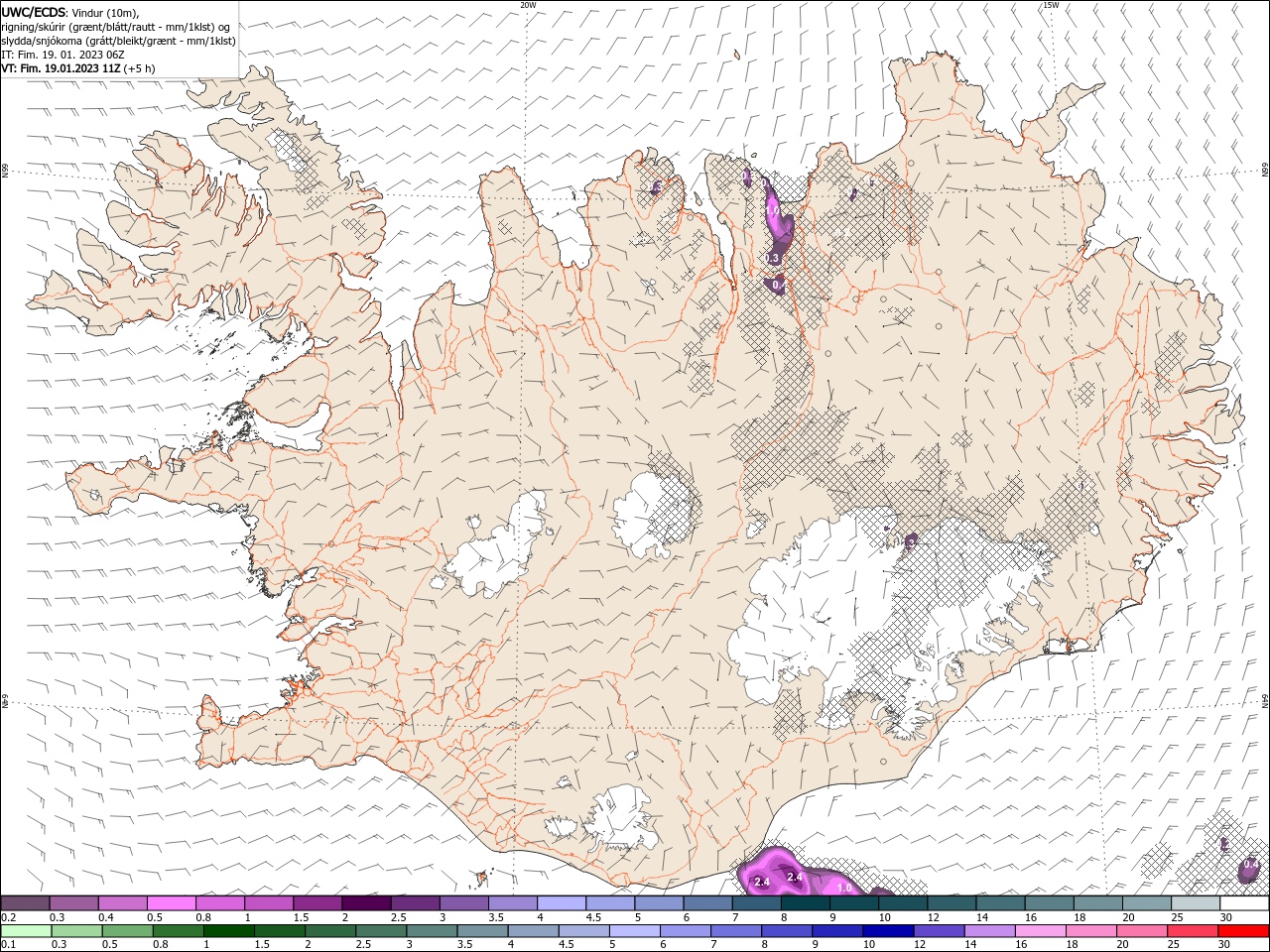Click the 0.3 snowfall label in the northern fjord
1270x952 pixels.
[x=773, y=258]
